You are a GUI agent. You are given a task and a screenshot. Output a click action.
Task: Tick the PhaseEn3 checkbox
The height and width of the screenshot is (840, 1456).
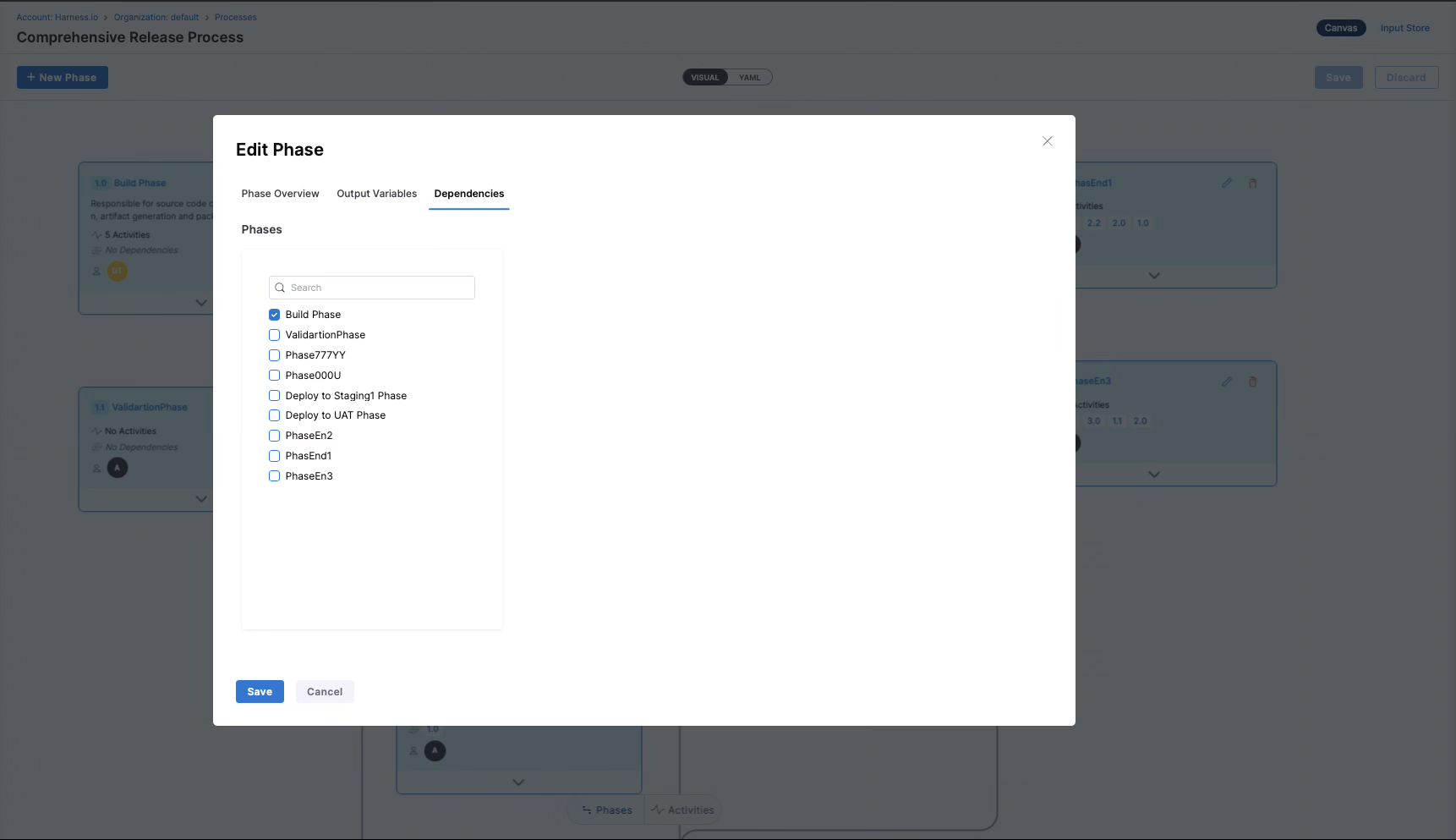click(x=274, y=476)
